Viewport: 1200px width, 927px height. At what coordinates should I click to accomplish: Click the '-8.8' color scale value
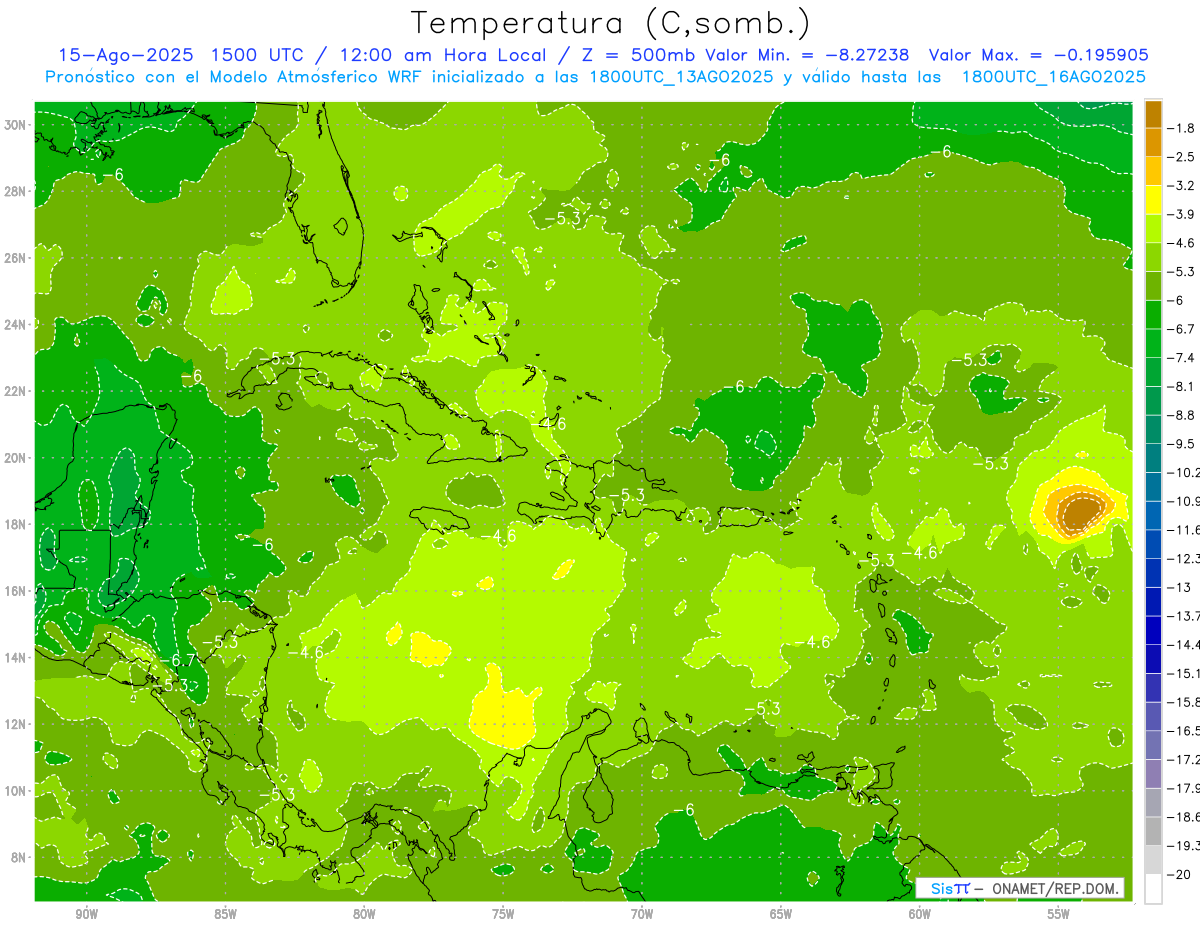point(1181,415)
